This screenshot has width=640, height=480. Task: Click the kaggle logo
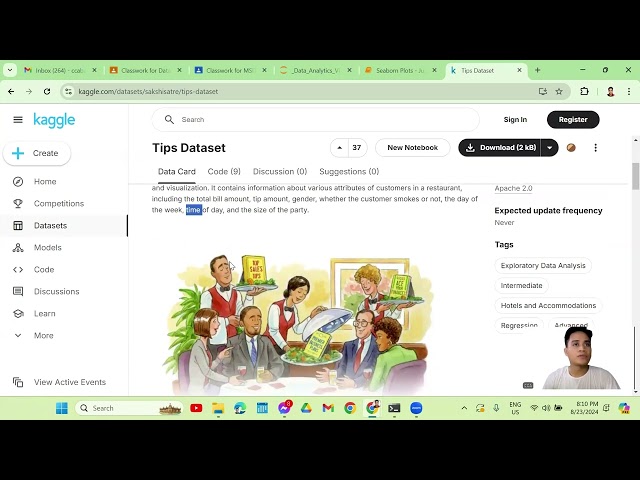tap(54, 120)
